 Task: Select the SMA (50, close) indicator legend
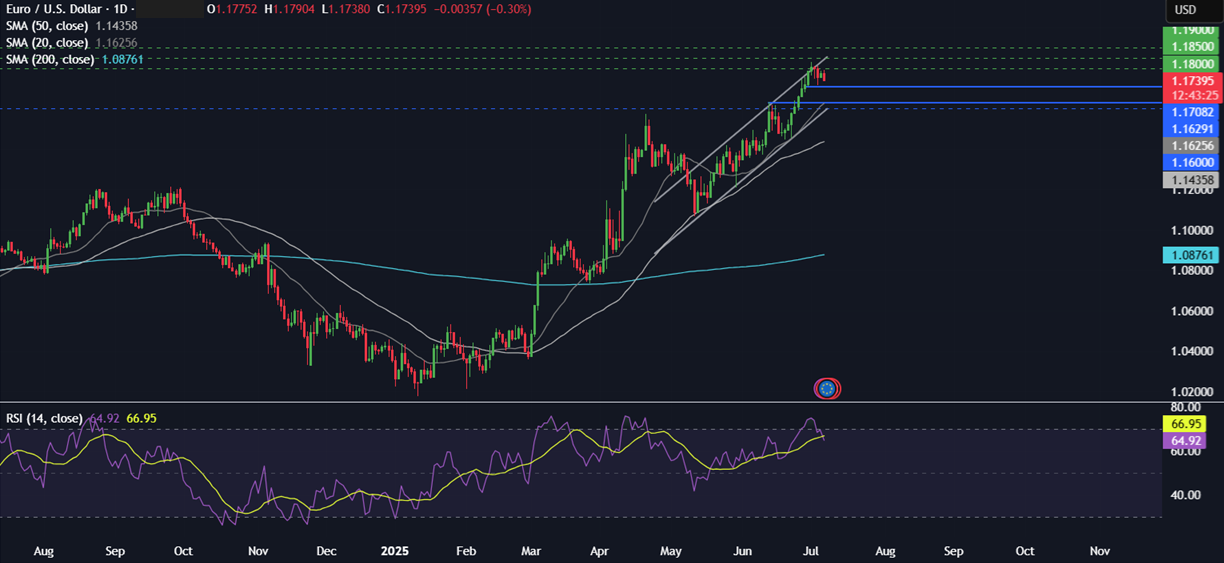(x=49, y=26)
